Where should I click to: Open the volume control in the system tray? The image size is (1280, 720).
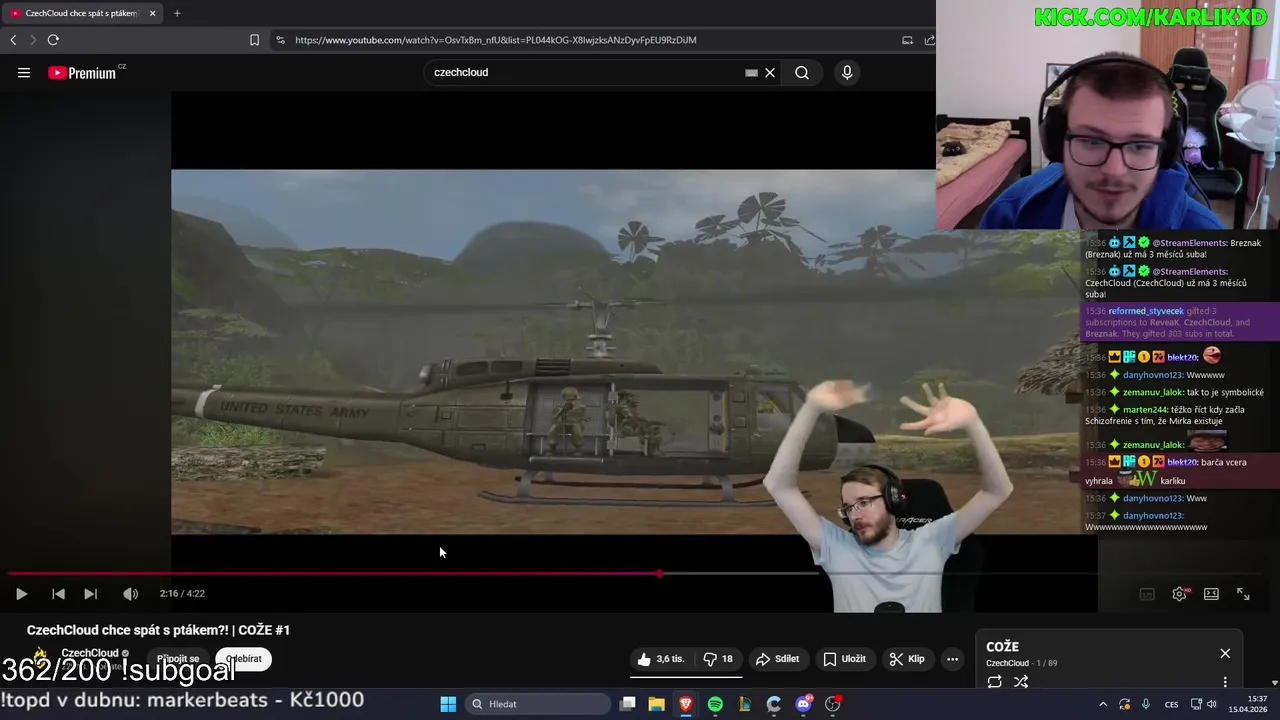coord(1212,704)
